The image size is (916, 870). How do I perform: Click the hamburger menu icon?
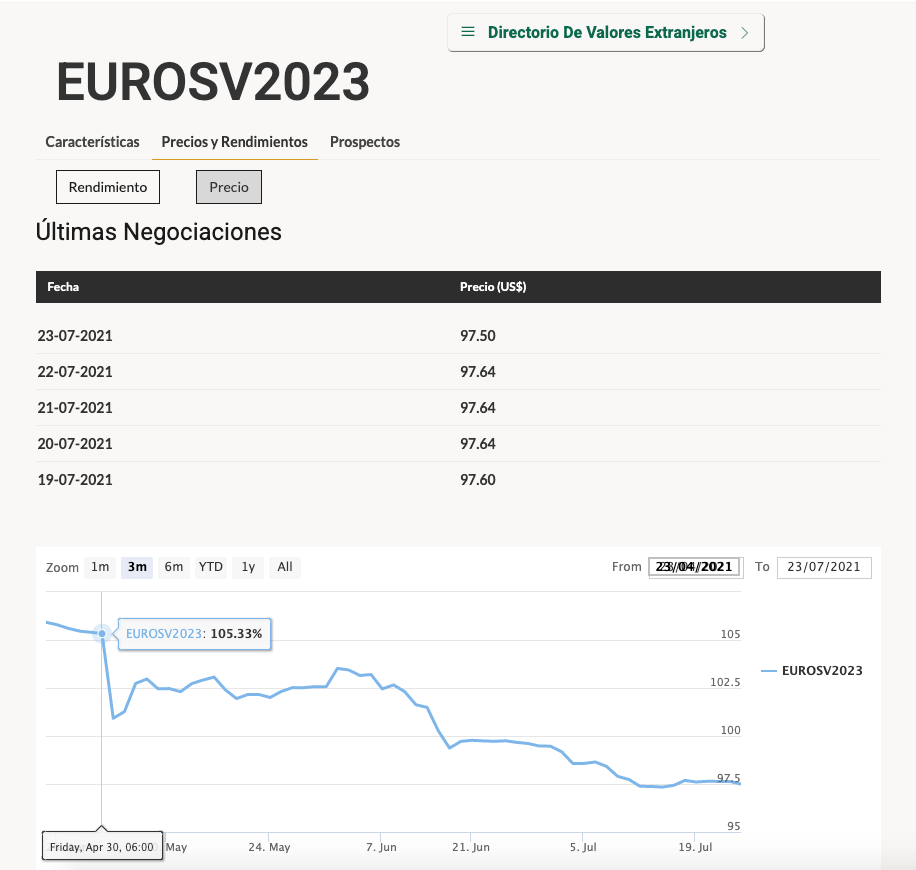click(467, 32)
